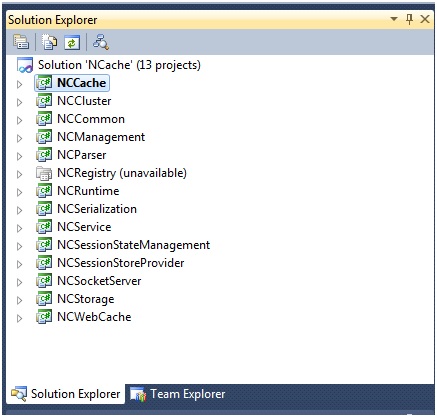Viewport: 437px width, 417px height.
Task: Click the C# project icon beside NCSerialization
Action: click(44, 208)
